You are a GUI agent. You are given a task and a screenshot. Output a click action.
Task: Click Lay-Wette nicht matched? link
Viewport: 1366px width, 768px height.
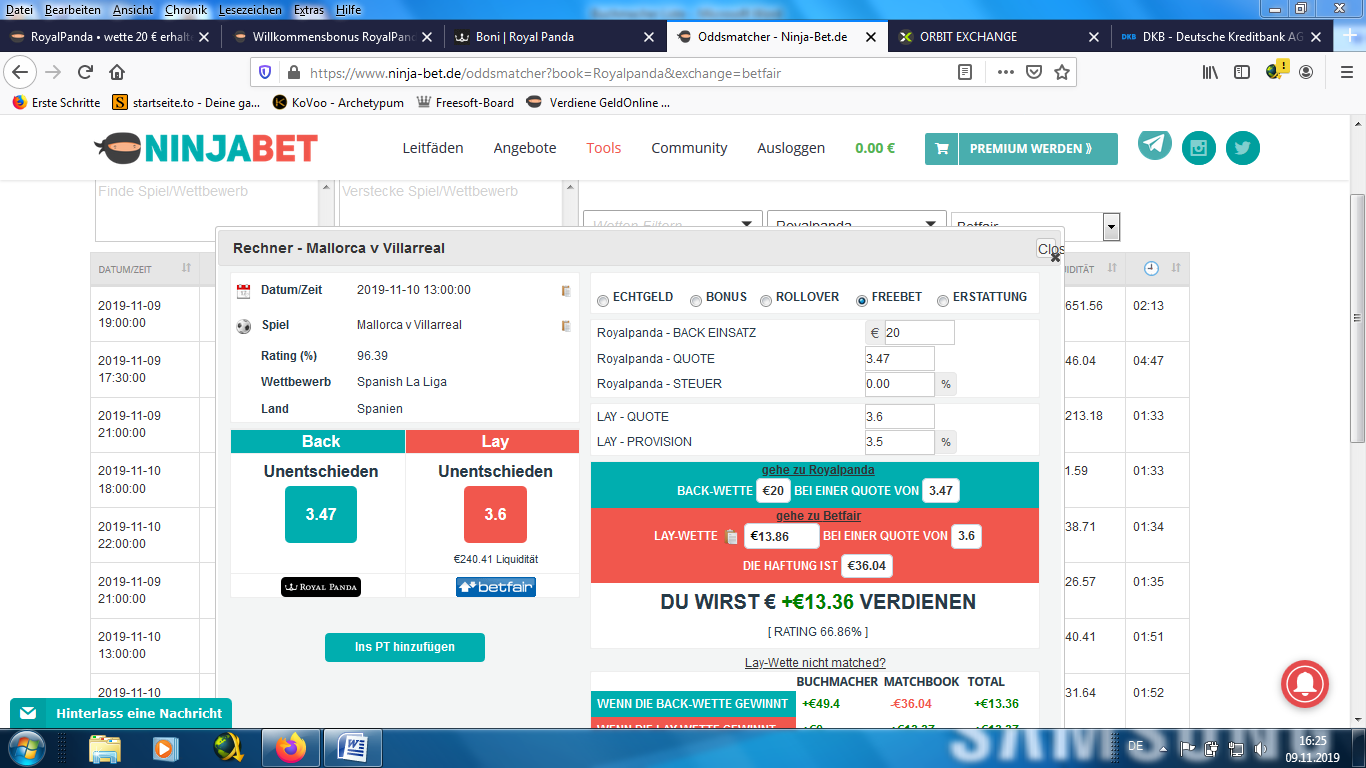tap(815, 663)
